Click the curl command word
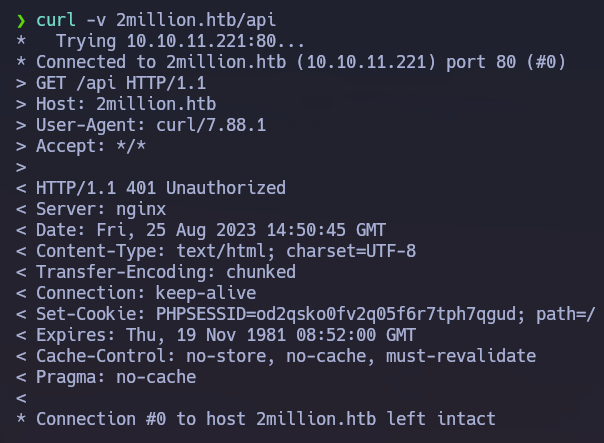Viewport: 604px width, 443px height. click(x=56, y=20)
